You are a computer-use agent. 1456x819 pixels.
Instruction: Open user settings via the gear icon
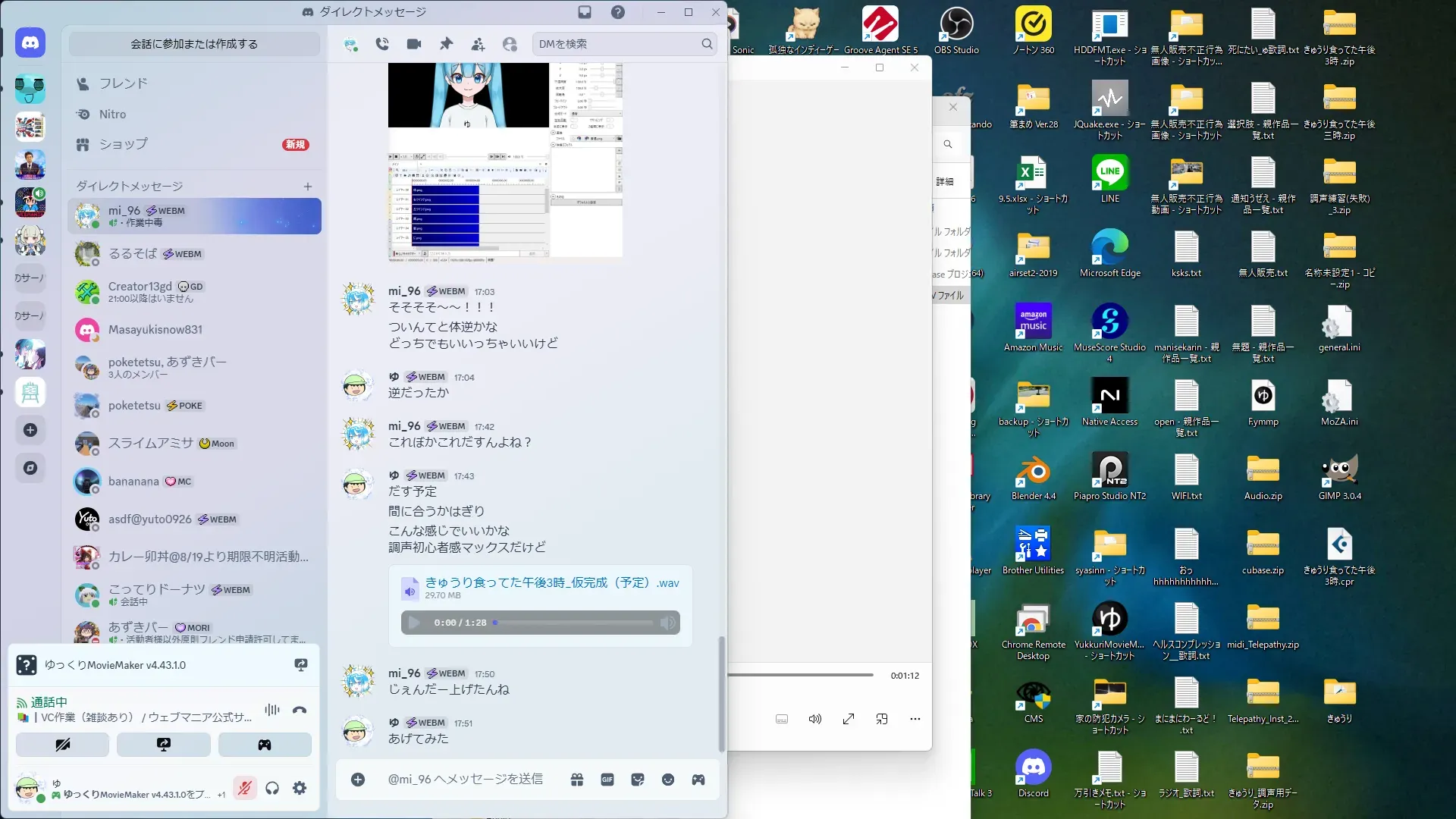[x=300, y=788]
